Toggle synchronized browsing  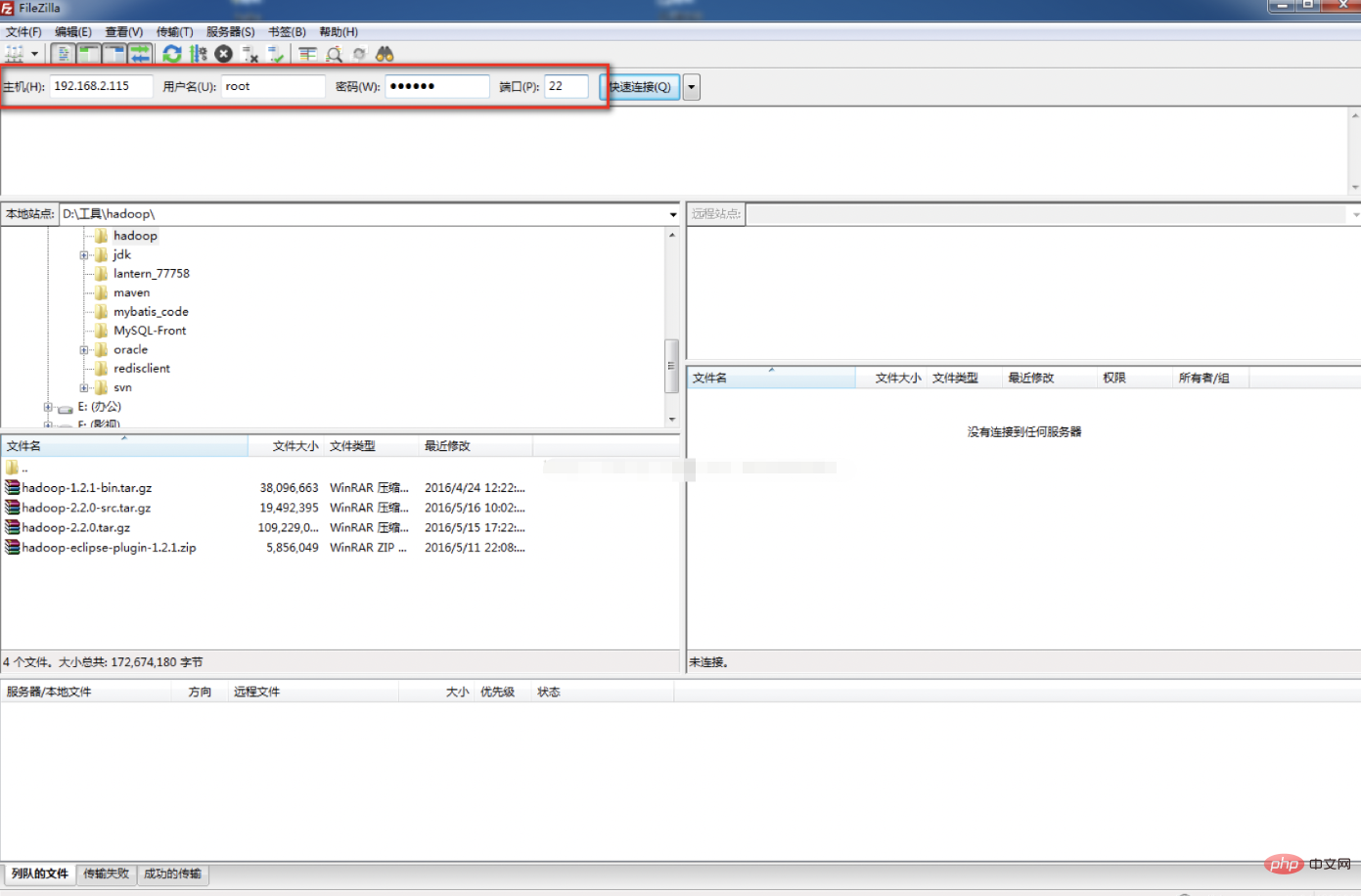coord(359,54)
